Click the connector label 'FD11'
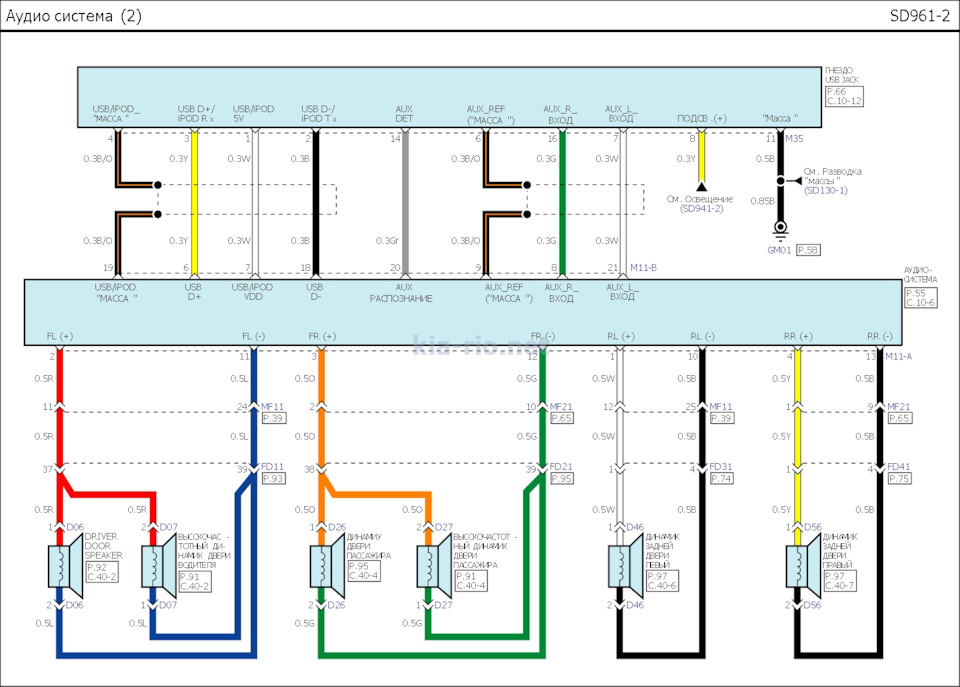The height and width of the screenshot is (687, 960). (272, 467)
